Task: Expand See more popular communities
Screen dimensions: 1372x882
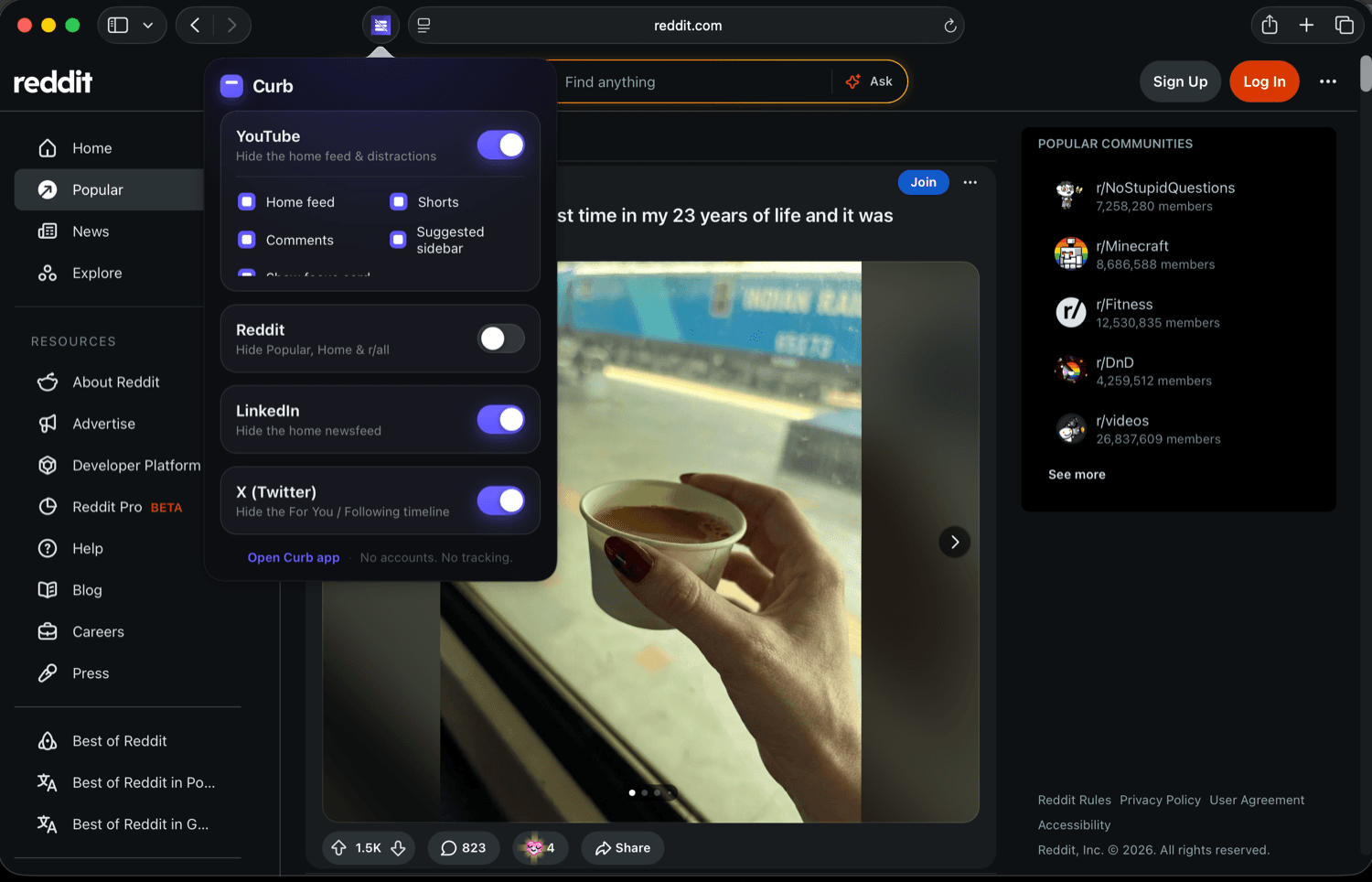Action: (x=1077, y=474)
